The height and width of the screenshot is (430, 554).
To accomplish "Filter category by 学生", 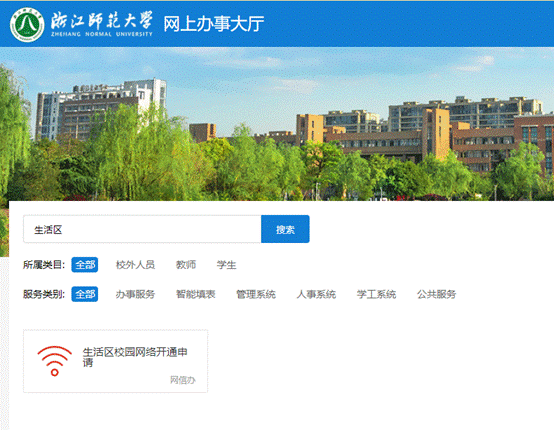I will [226, 265].
